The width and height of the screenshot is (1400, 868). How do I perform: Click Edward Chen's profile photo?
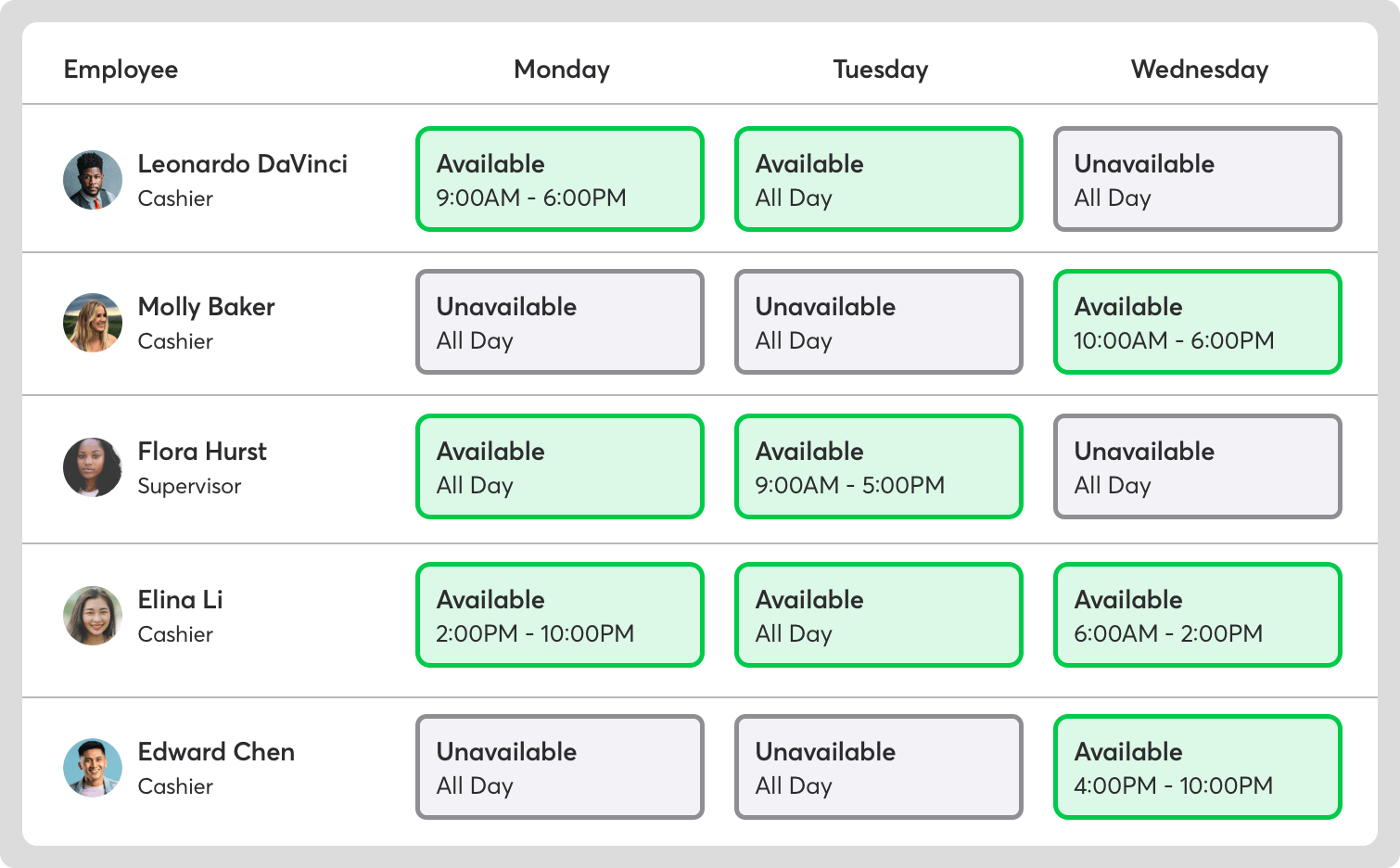click(93, 768)
